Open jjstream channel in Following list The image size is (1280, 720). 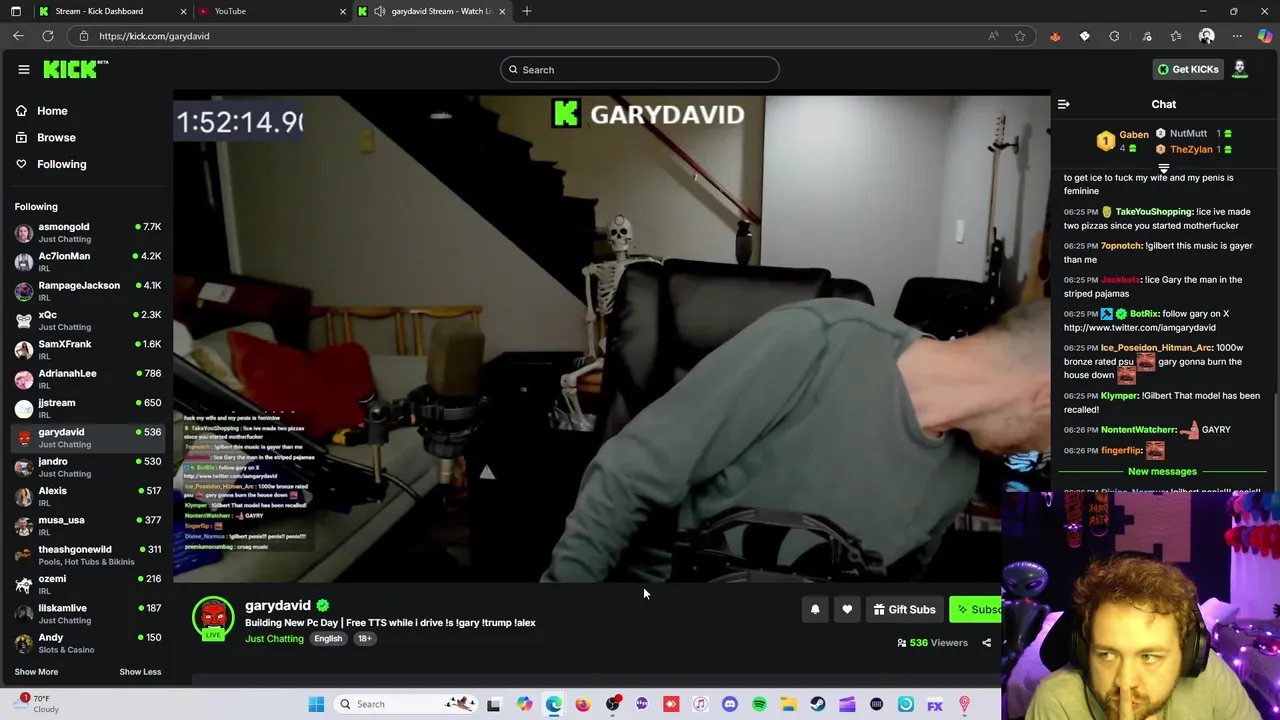87,408
